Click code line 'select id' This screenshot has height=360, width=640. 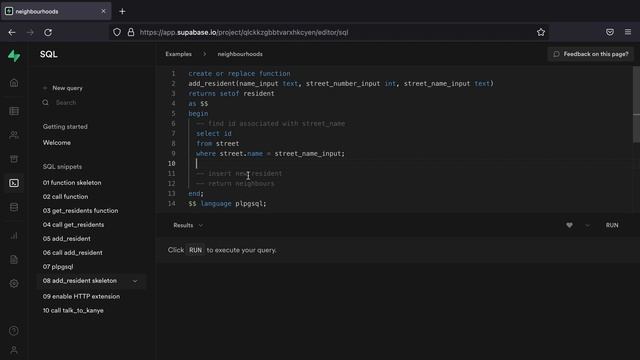(213, 133)
